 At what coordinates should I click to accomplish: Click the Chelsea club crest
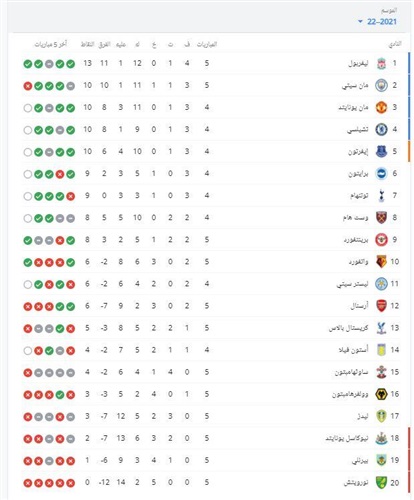[x=381, y=129]
